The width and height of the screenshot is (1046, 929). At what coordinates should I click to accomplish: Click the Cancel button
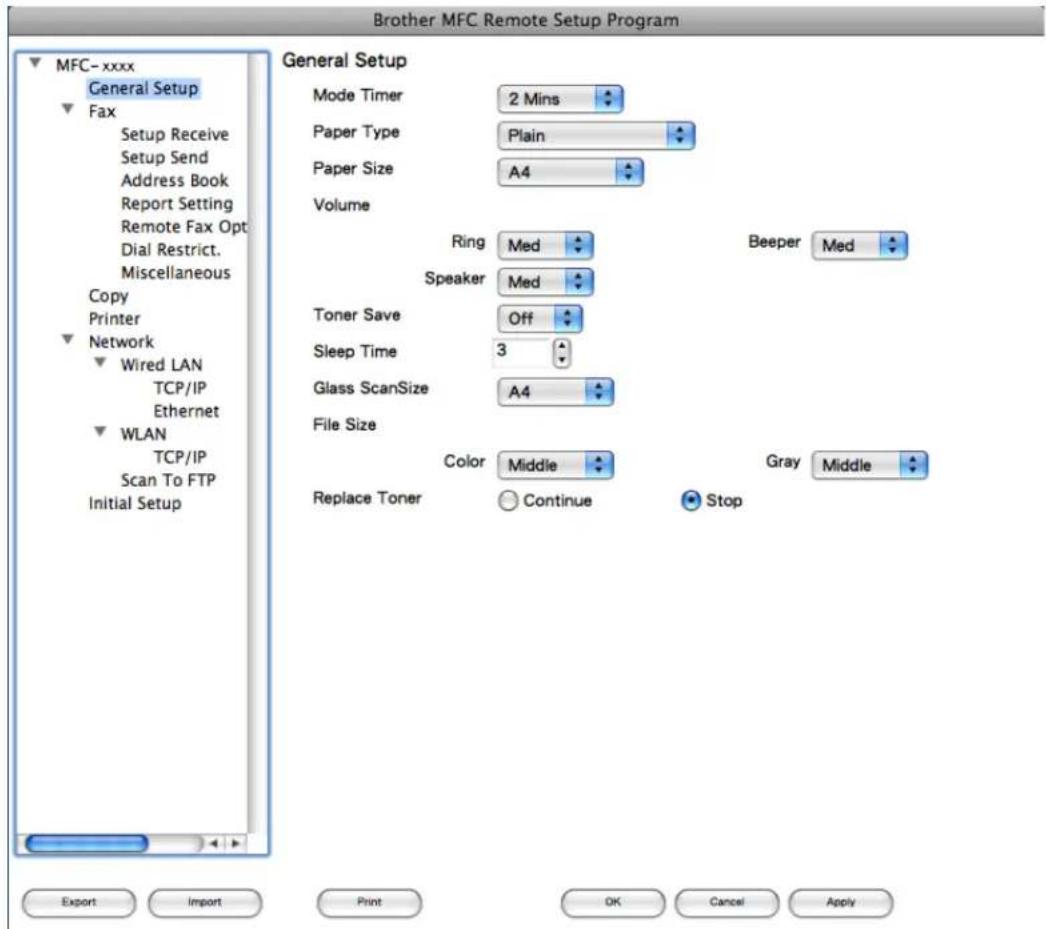tap(726, 903)
